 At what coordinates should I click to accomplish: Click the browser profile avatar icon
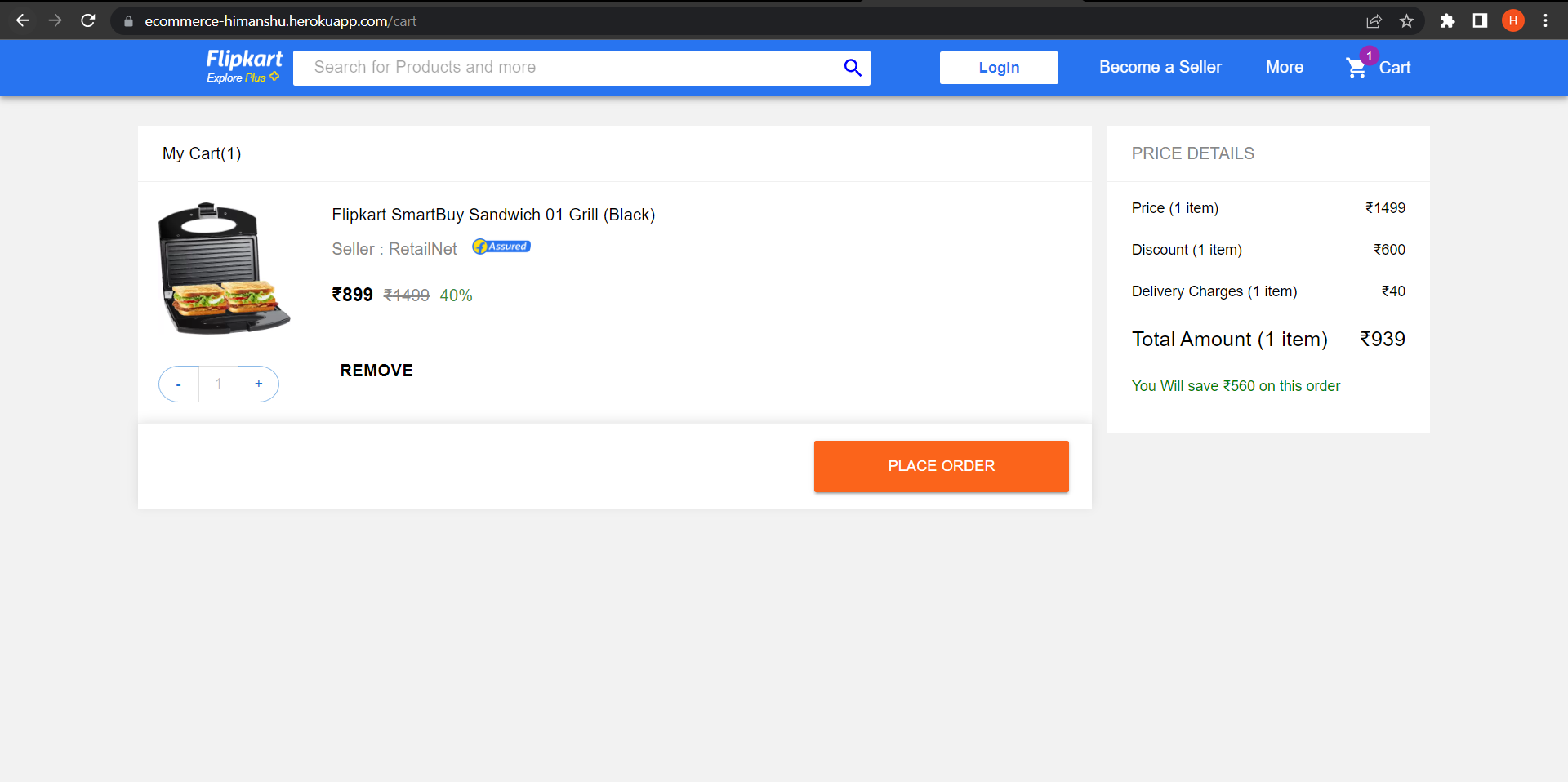point(1512,20)
